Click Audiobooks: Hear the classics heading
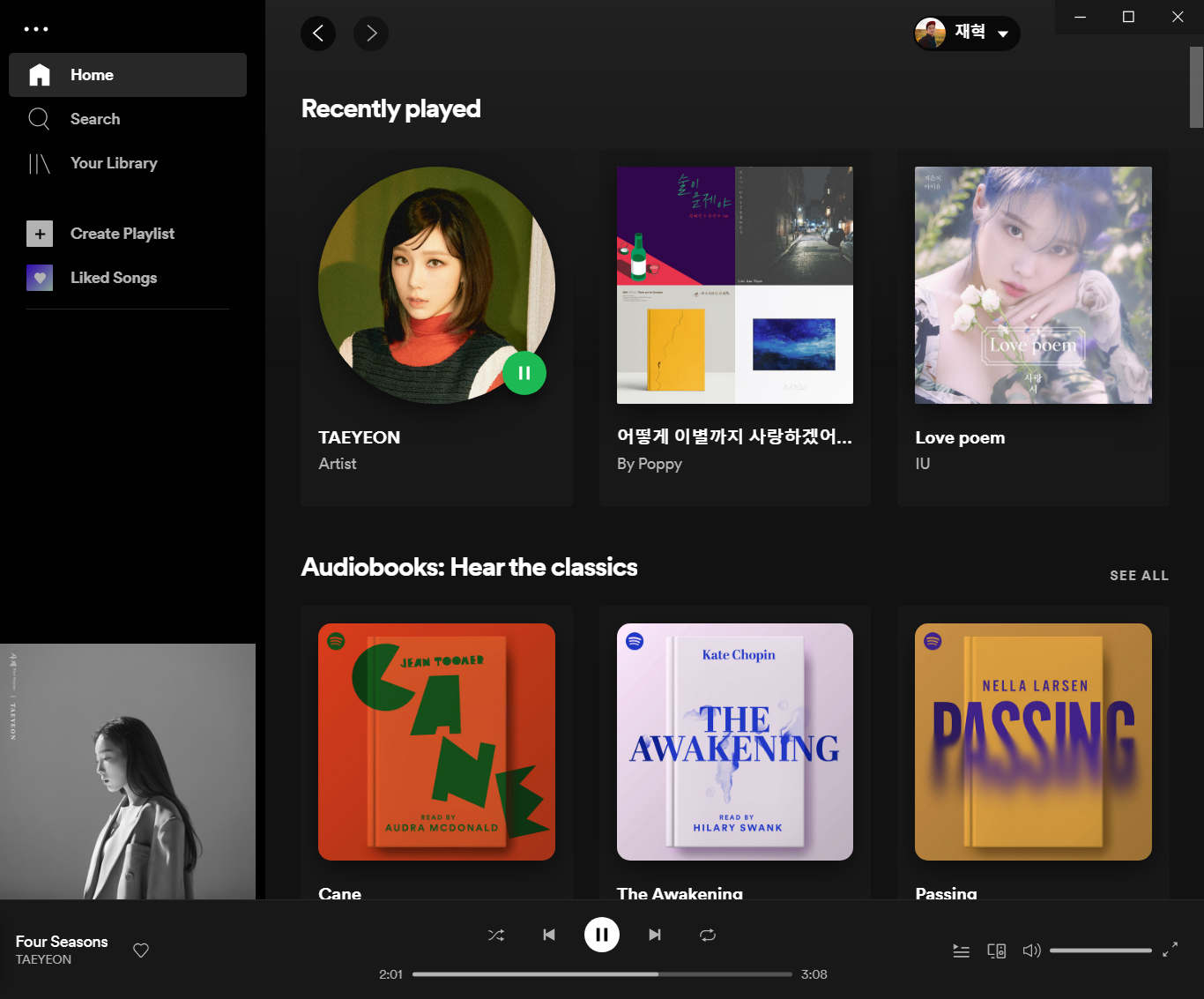The image size is (1204, 999). (x=469, y=567)
